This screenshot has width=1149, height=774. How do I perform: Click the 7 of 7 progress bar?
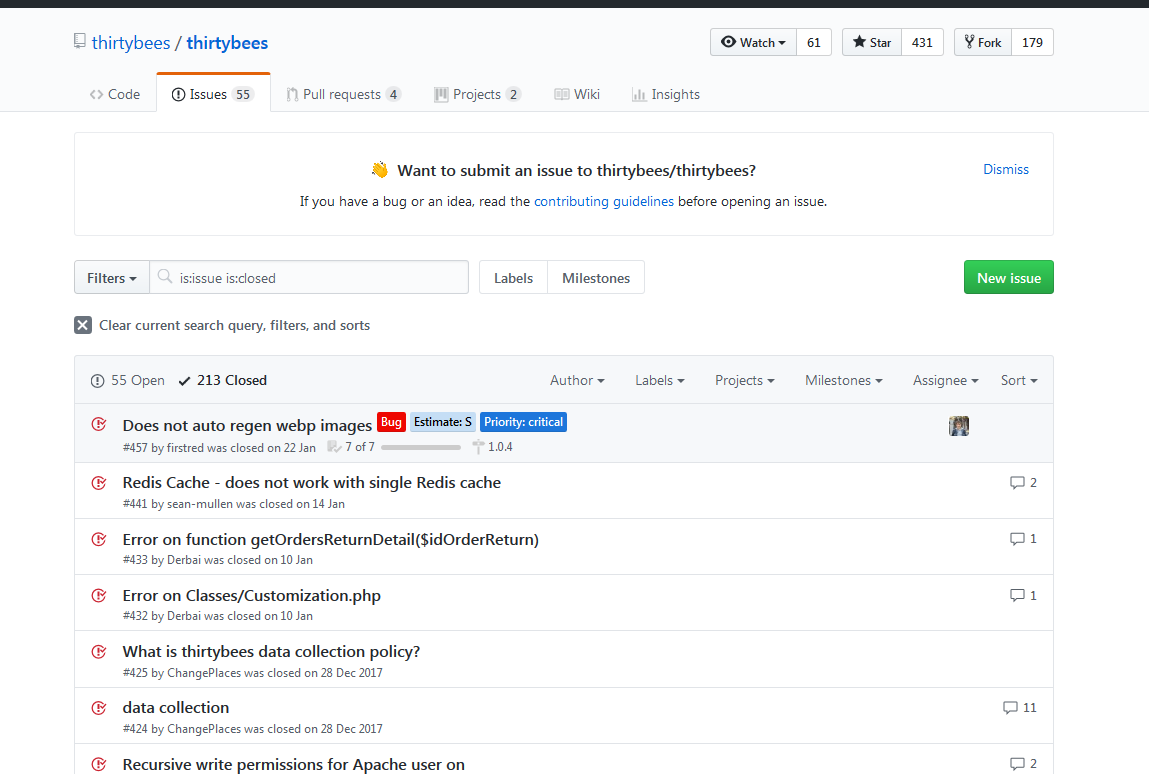click(420, 447)
